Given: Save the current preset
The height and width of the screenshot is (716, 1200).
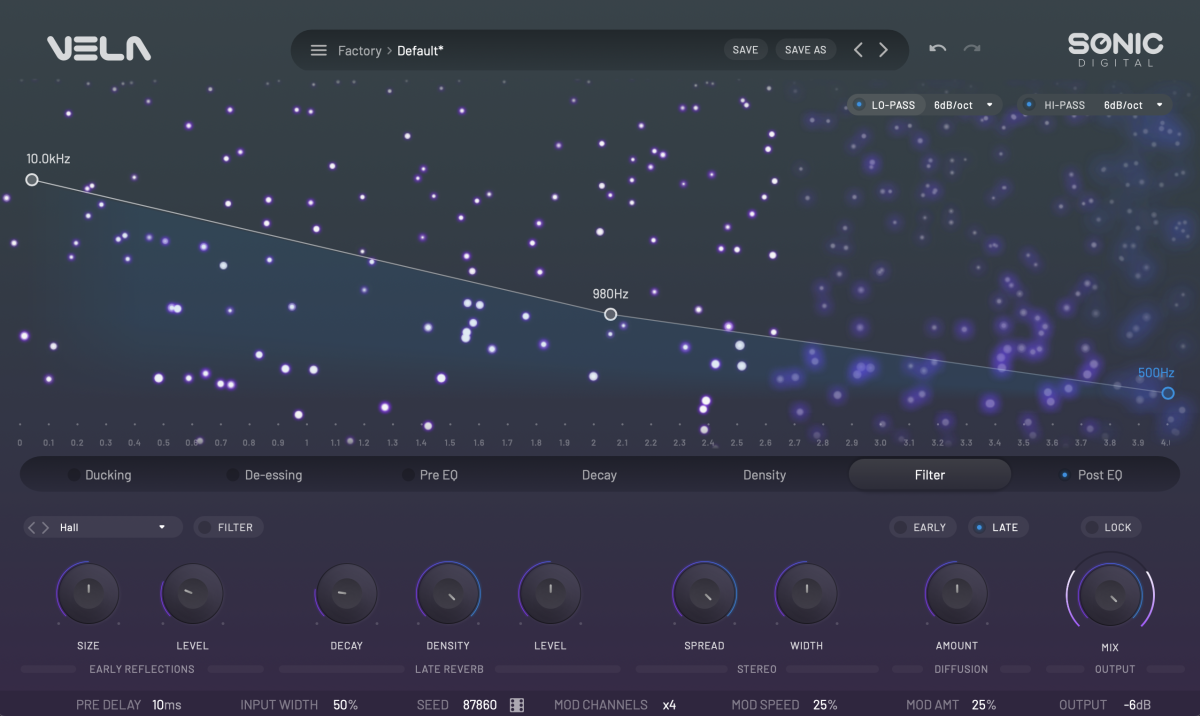Looking at the screenshot, I should (x=745, y=50).
